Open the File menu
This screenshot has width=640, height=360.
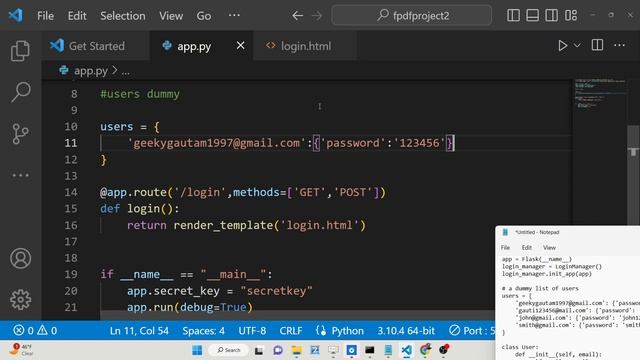(45, 16)
